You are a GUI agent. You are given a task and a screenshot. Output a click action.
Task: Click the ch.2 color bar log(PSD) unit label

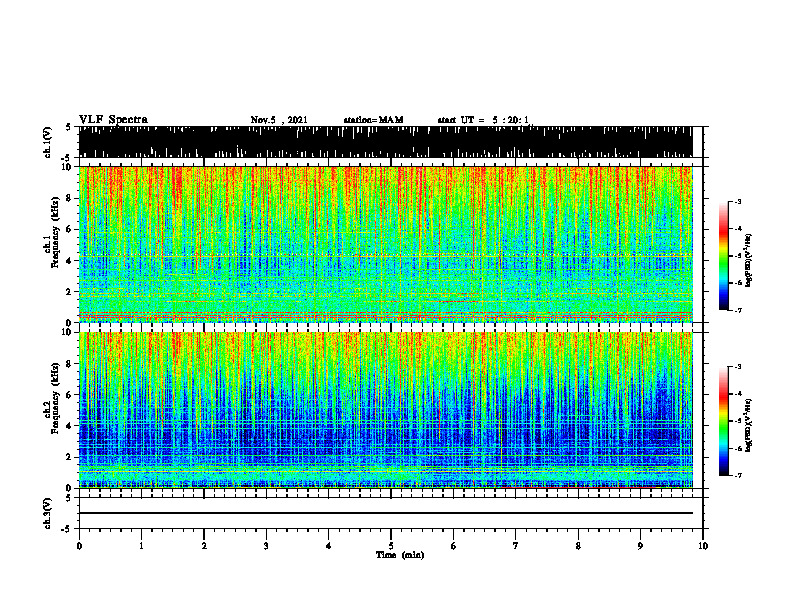(x=749, y=426)
